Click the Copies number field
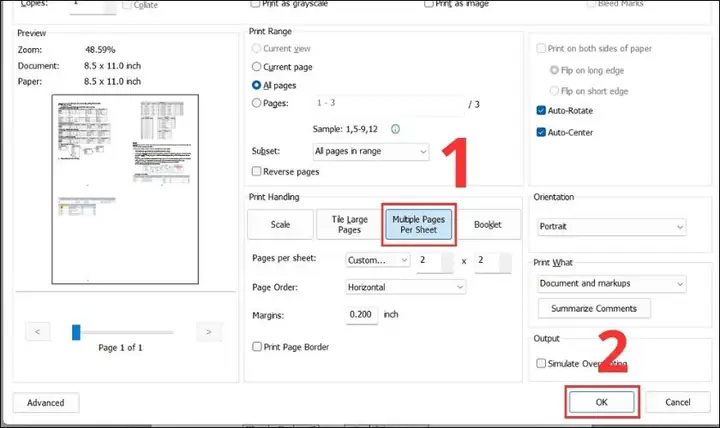Viewport: 720px width, 428px height. pyautogui.click(x=93, y=6)
